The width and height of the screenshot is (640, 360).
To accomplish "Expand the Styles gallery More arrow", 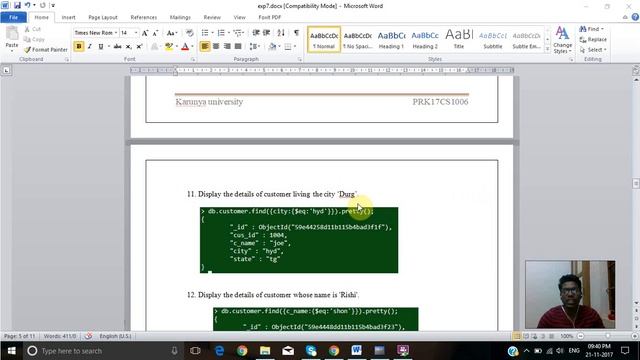I will 547,49.
